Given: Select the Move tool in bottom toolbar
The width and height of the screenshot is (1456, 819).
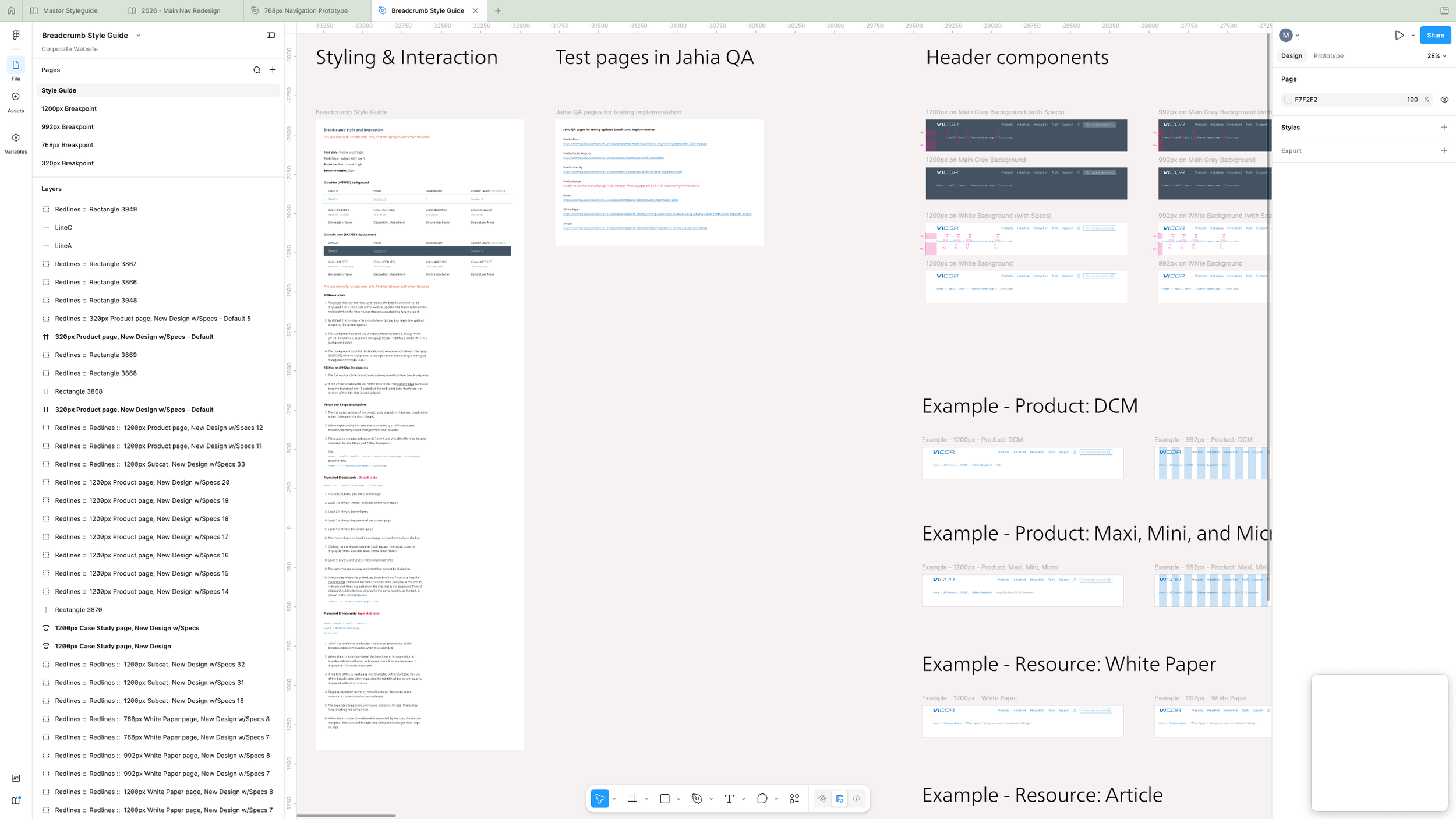Looking at the screenshot, I should (599, 799).
